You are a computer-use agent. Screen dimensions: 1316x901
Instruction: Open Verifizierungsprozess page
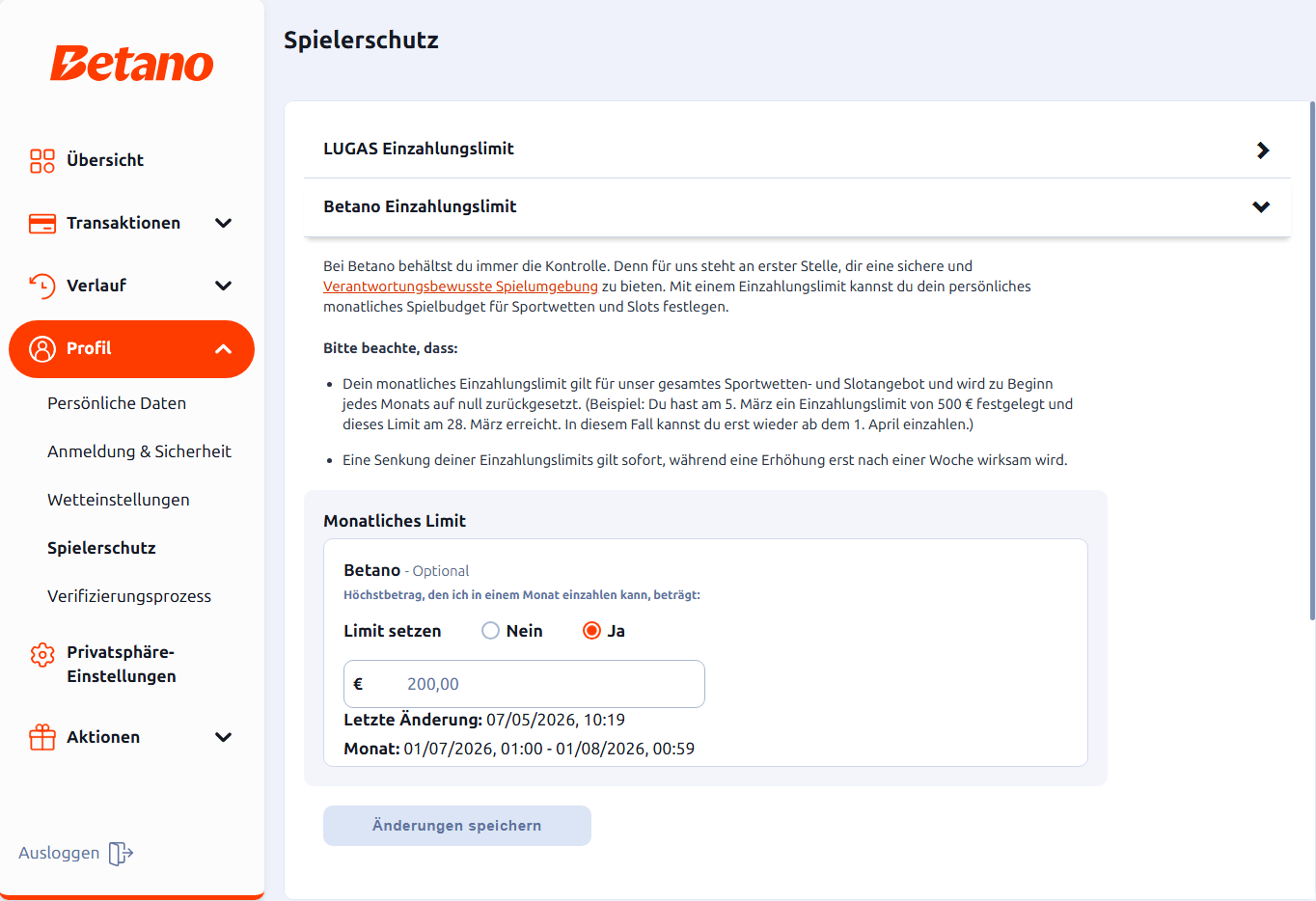(x=129, y=596)
